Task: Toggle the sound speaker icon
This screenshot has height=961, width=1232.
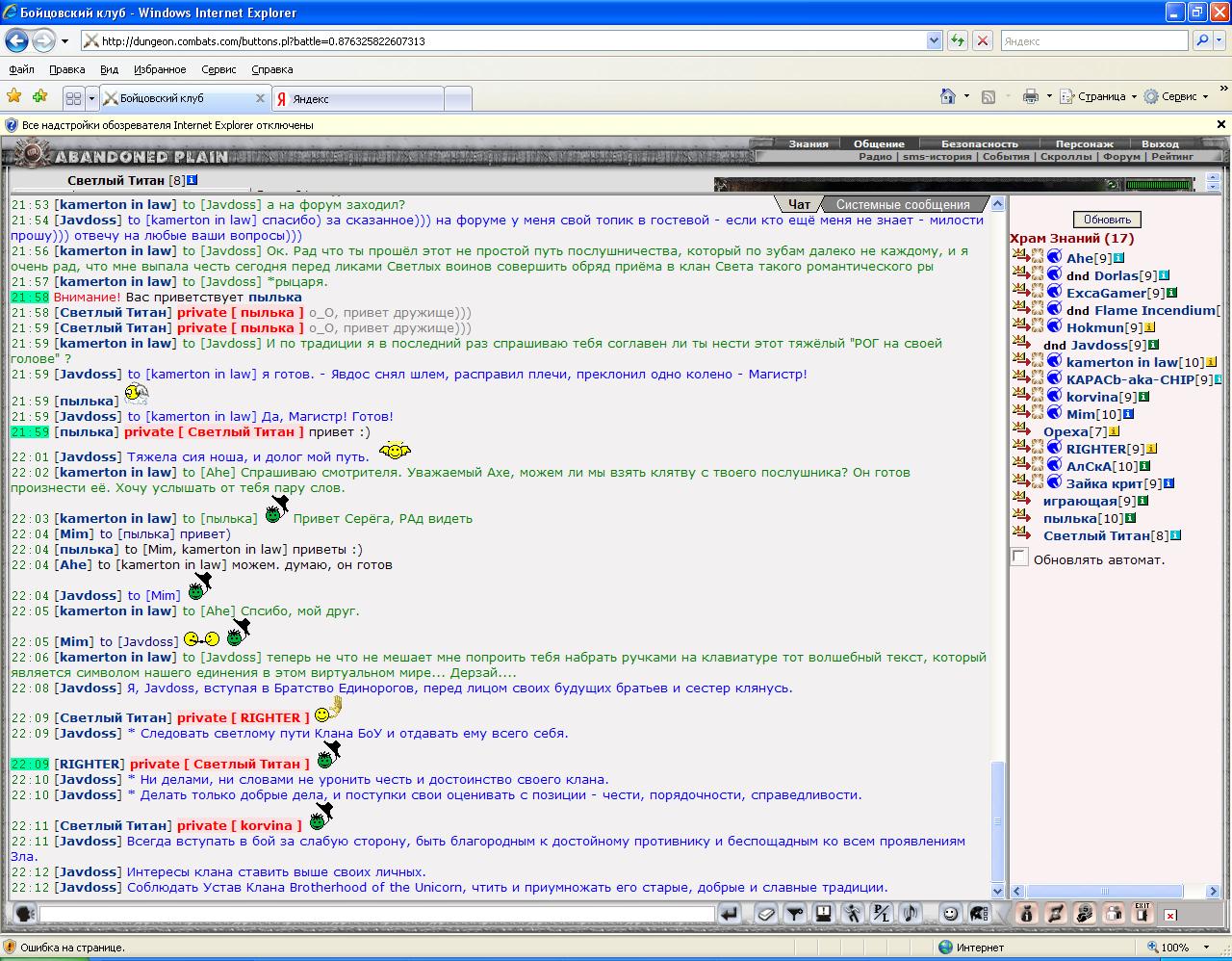Action: [x=910, y=914]
